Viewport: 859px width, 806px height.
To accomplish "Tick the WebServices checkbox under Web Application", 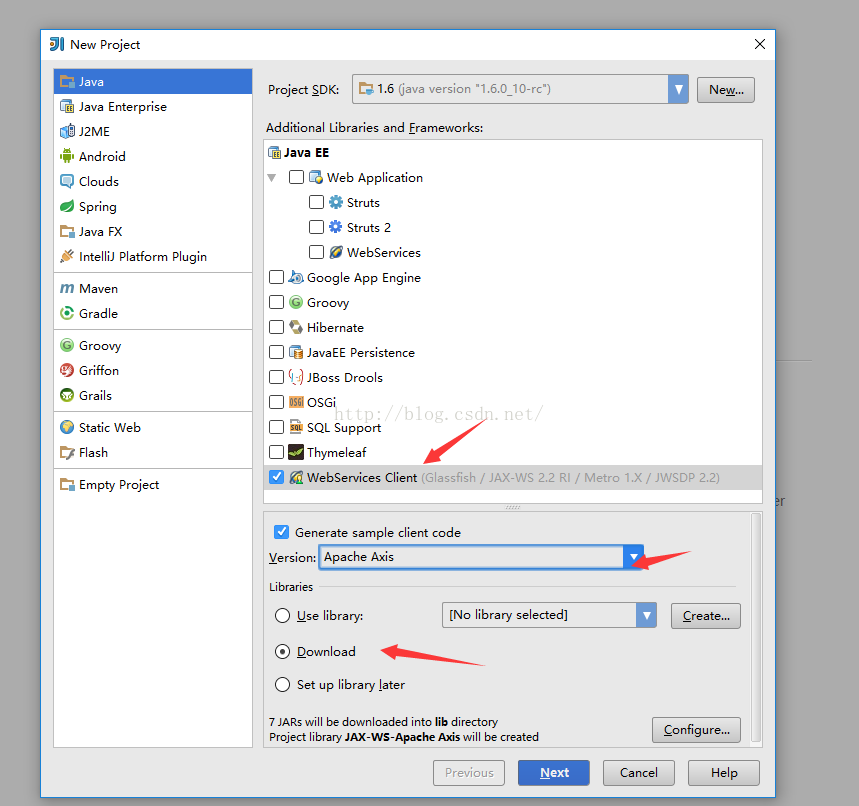I will [316, 252].
